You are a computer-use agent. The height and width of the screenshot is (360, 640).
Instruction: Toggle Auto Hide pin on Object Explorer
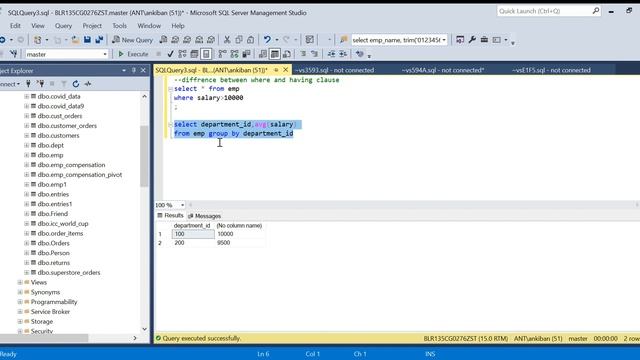coord(133,70)
